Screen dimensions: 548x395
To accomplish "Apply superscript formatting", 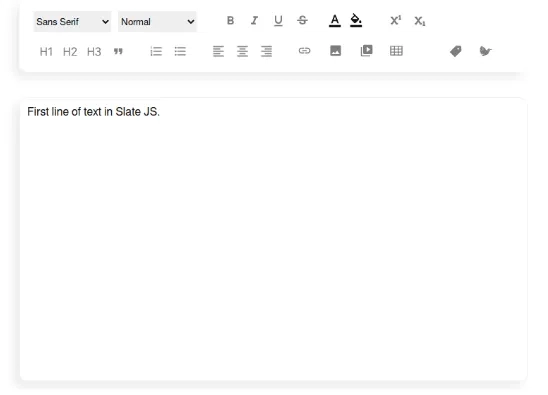I will tap(395, 21).
